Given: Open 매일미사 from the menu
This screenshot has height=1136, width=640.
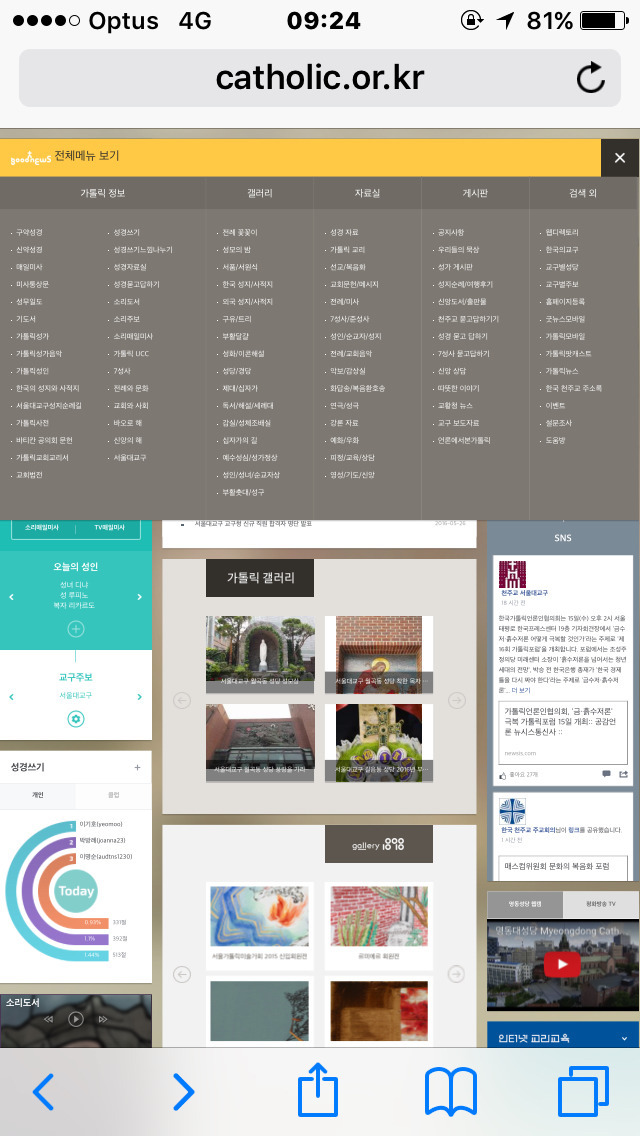Looking at the screenshot, I should point(29,267).
